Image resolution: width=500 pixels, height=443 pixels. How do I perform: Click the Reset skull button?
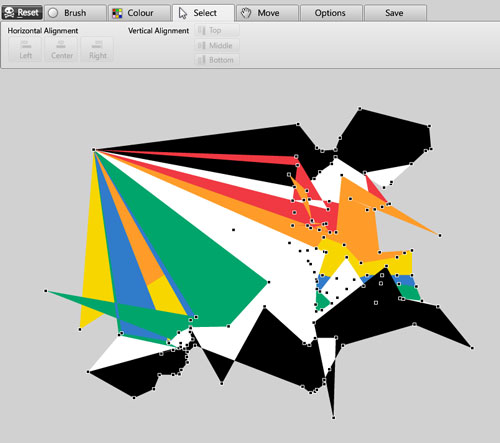(x=22, y=13)
